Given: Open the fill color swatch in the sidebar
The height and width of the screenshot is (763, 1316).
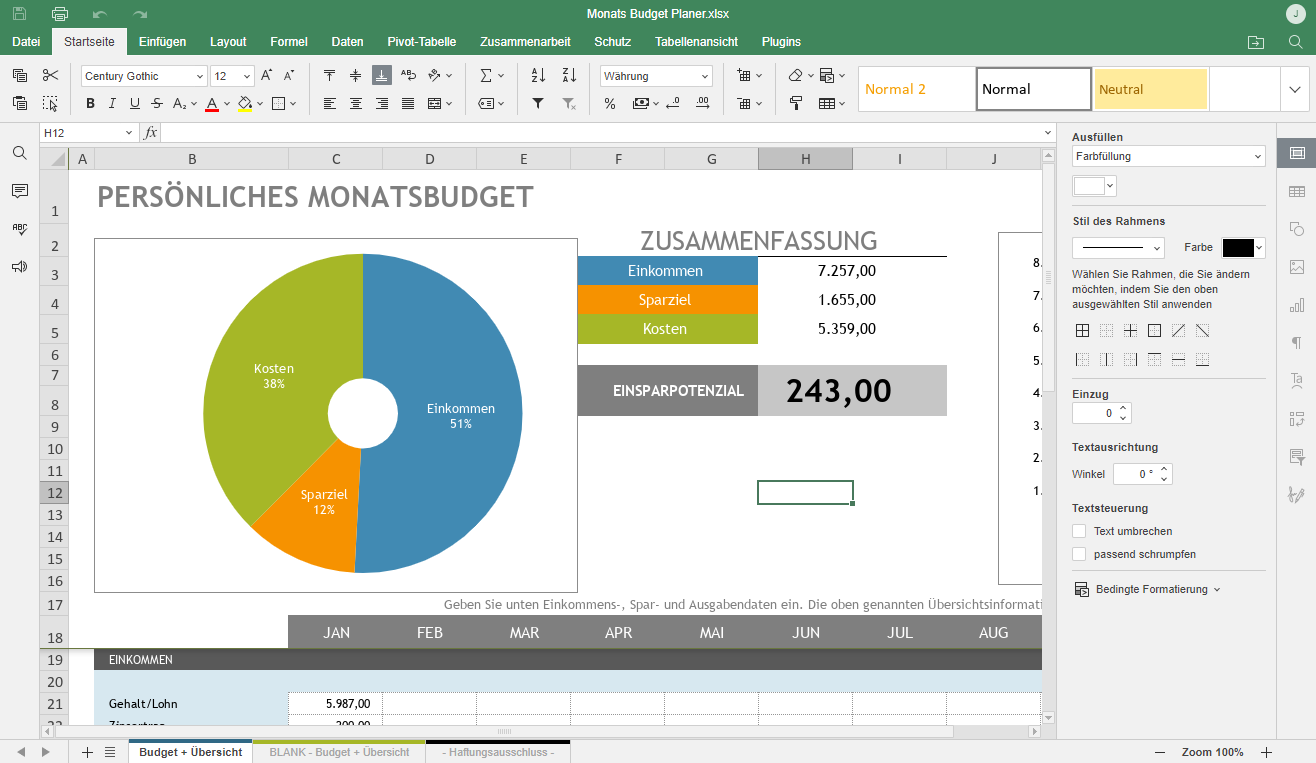Looking at the screenshot, I should click(x=1094, y=186).
